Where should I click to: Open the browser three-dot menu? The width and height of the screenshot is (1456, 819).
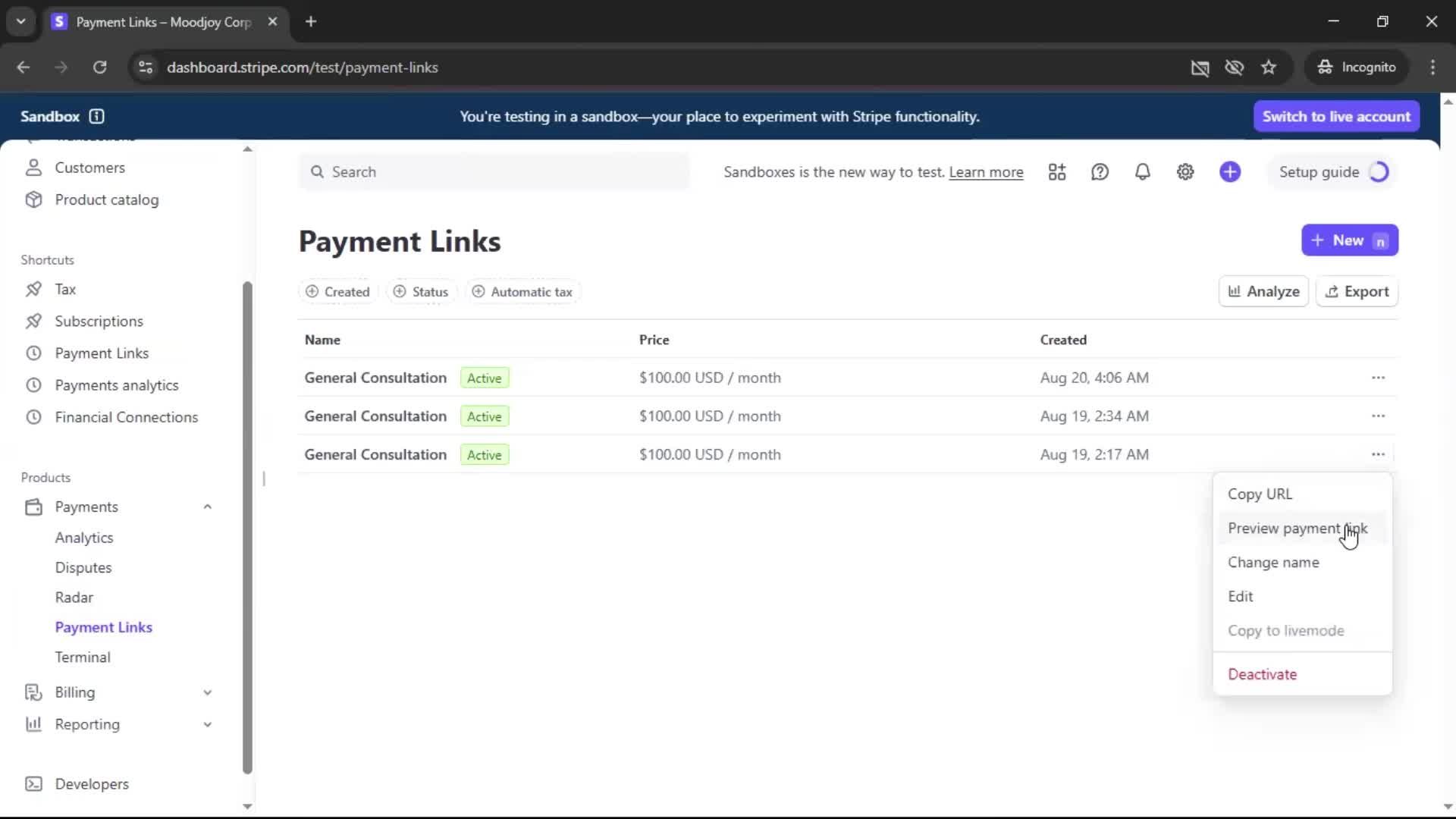[1432, 67]
